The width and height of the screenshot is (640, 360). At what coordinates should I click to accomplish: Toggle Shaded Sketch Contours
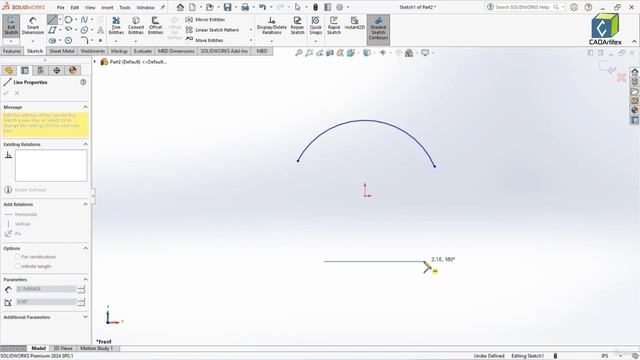coord(378,29)
